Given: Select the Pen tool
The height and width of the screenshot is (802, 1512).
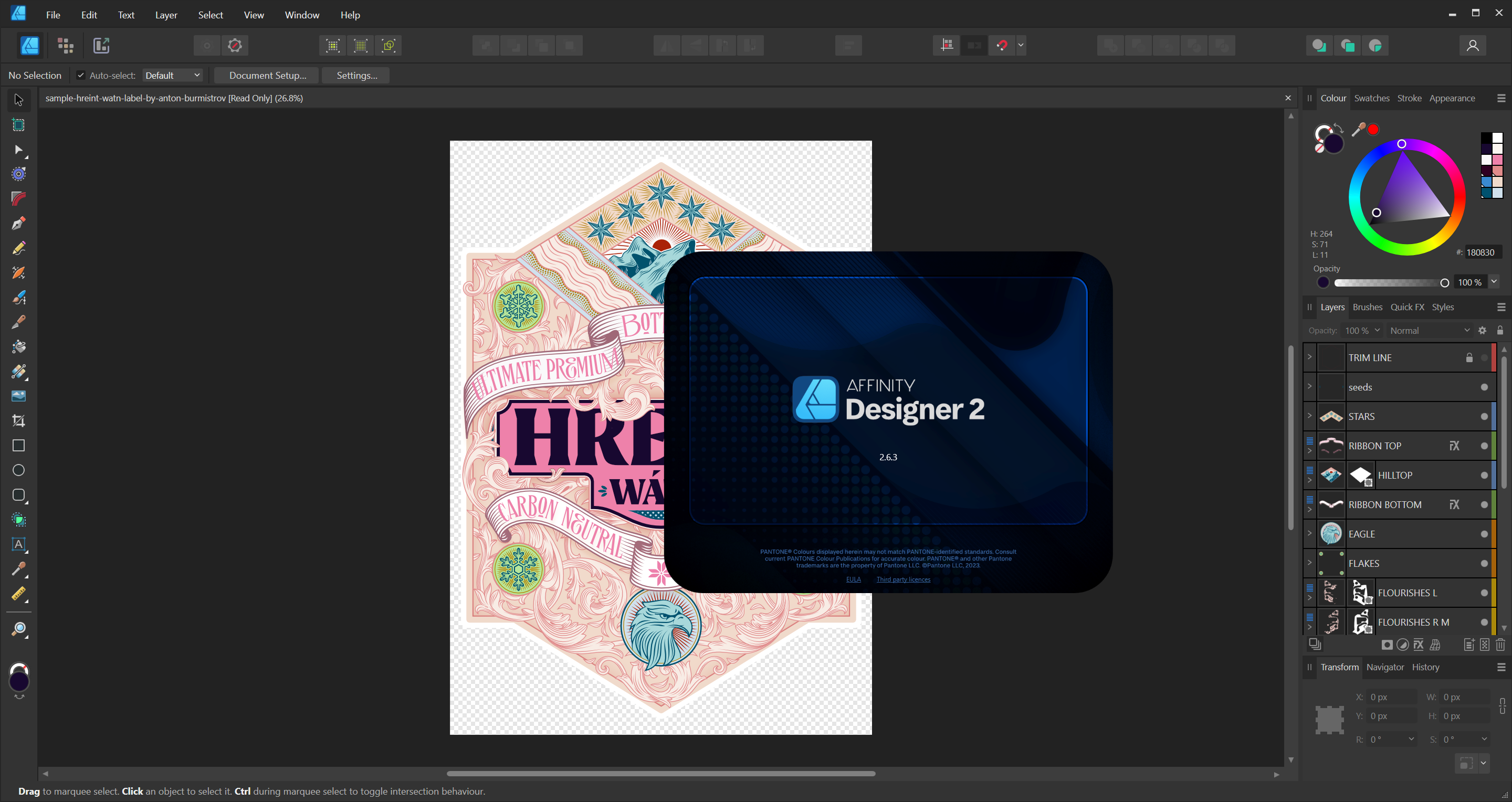Looking at the screenshot, I should pyautogui.click(x=19, y=224).
